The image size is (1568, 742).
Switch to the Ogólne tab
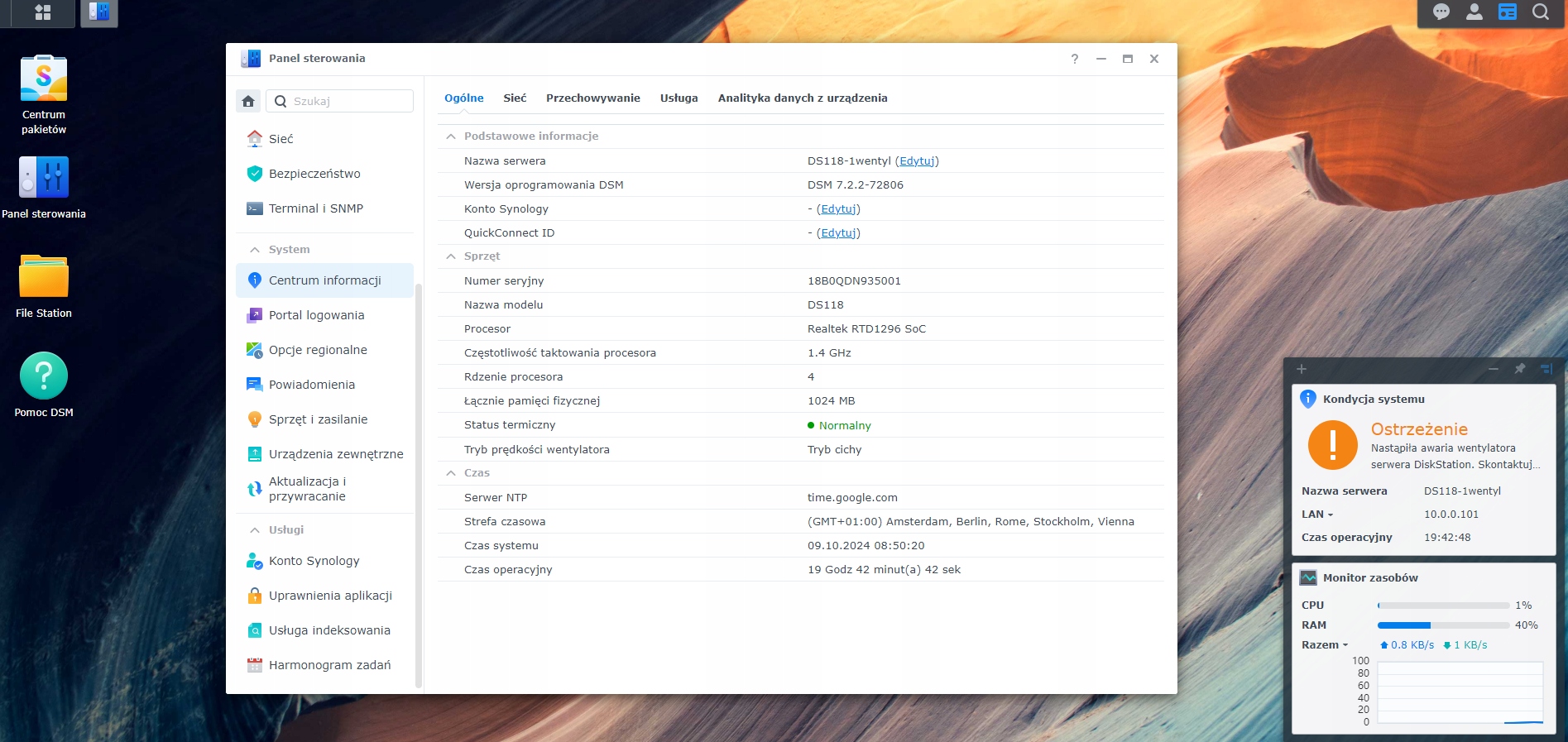pos(464,98)
